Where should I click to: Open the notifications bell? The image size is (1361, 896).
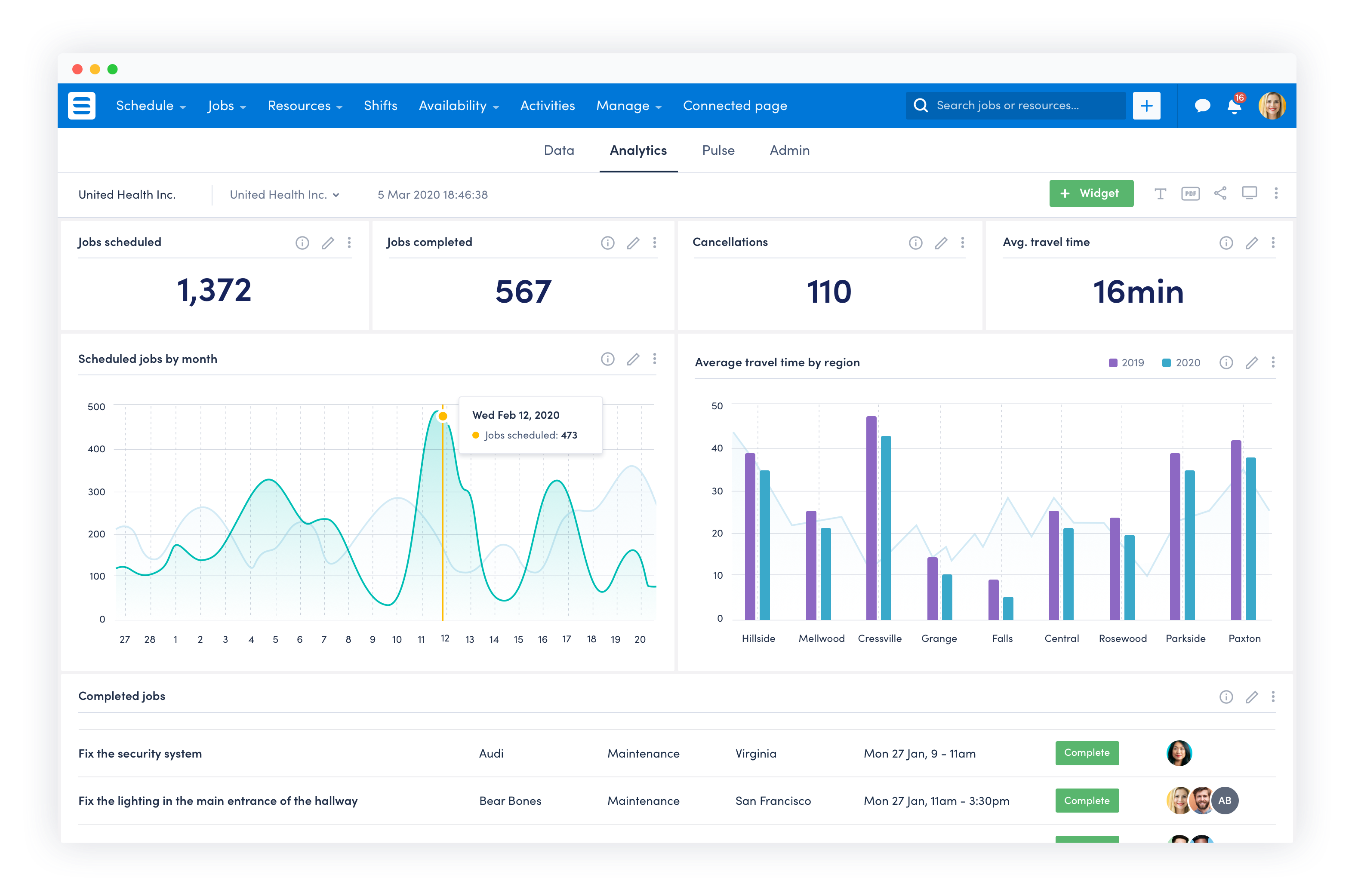[1234, 106]
